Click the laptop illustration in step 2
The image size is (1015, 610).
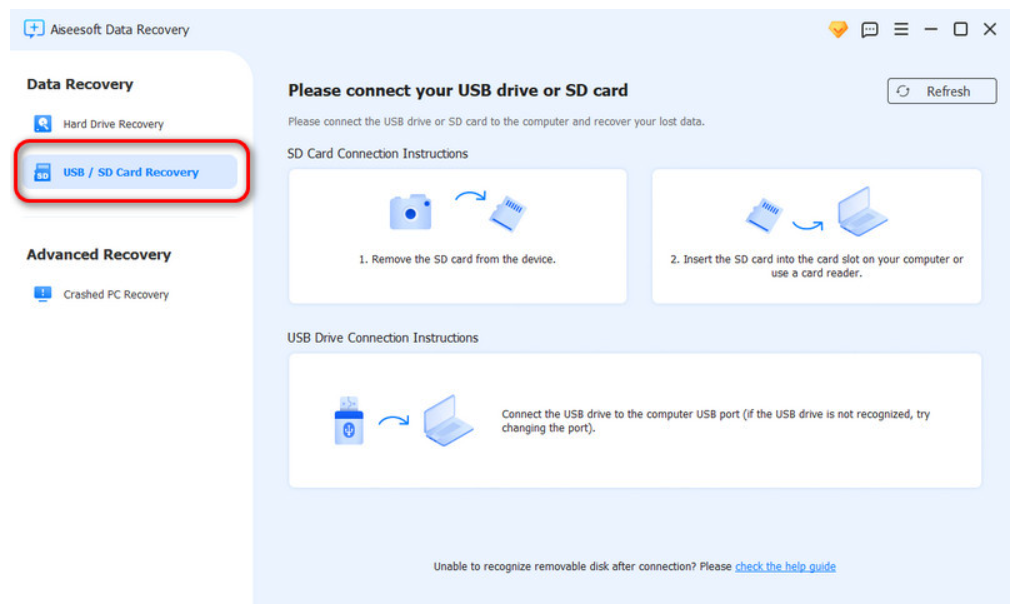861,213
